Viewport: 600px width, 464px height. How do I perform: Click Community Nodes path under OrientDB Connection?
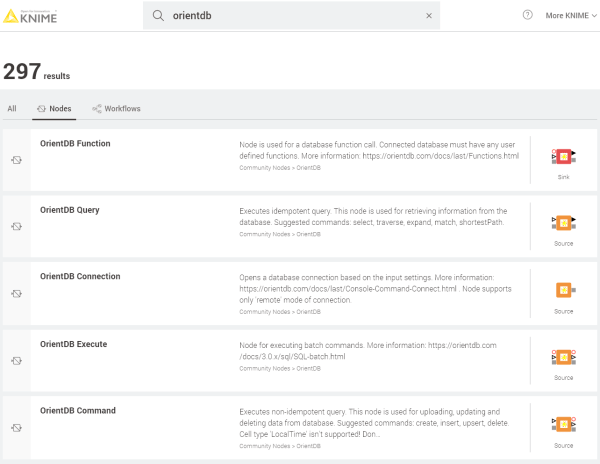click(x=280, y=312)
